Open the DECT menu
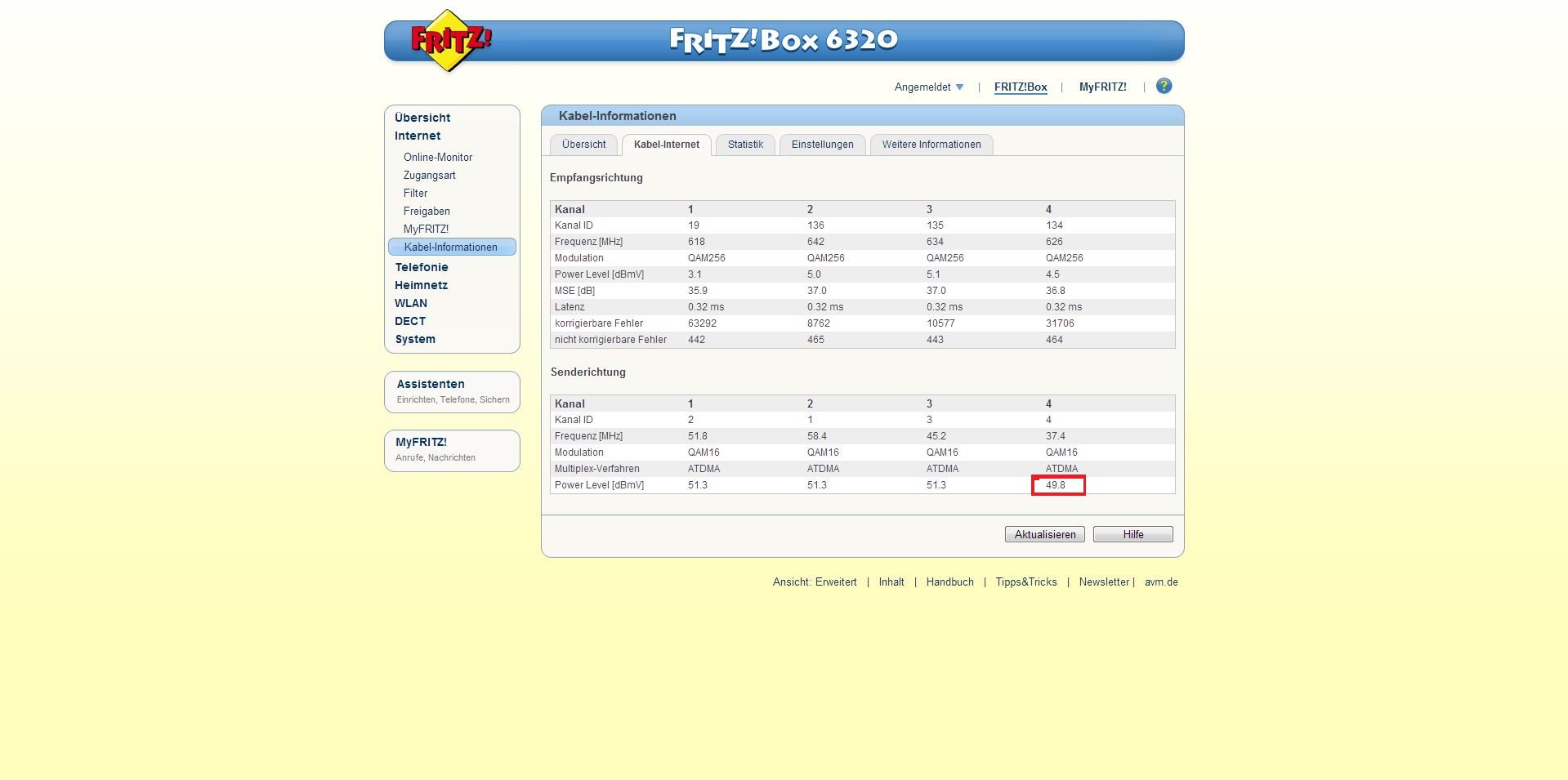 click(x=410, y=321)
